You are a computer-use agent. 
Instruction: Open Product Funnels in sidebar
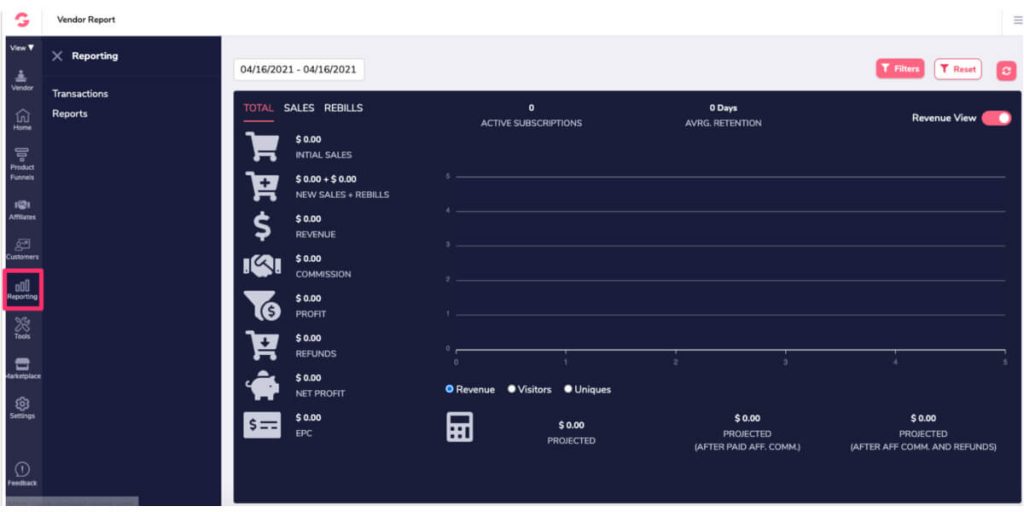tap(22, 164)
